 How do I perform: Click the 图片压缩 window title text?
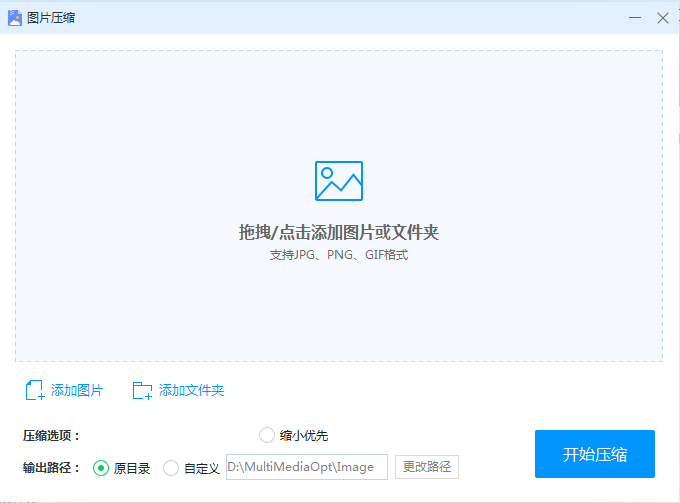[x=50, y=17]
